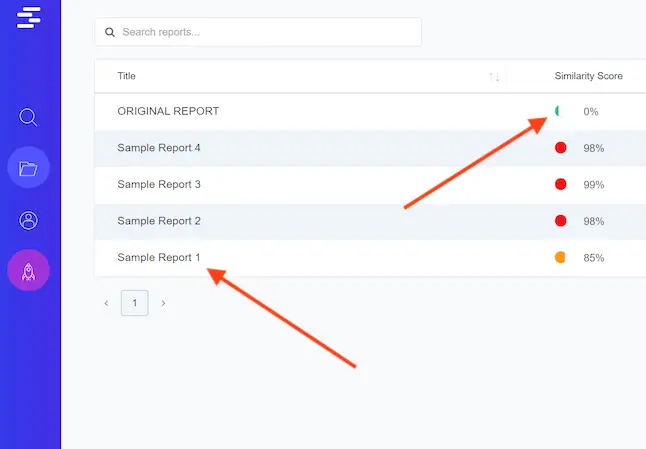Click the rocket icon in sidebar
The width and height of the screenshot is (646, 449).
click(28, 271)
